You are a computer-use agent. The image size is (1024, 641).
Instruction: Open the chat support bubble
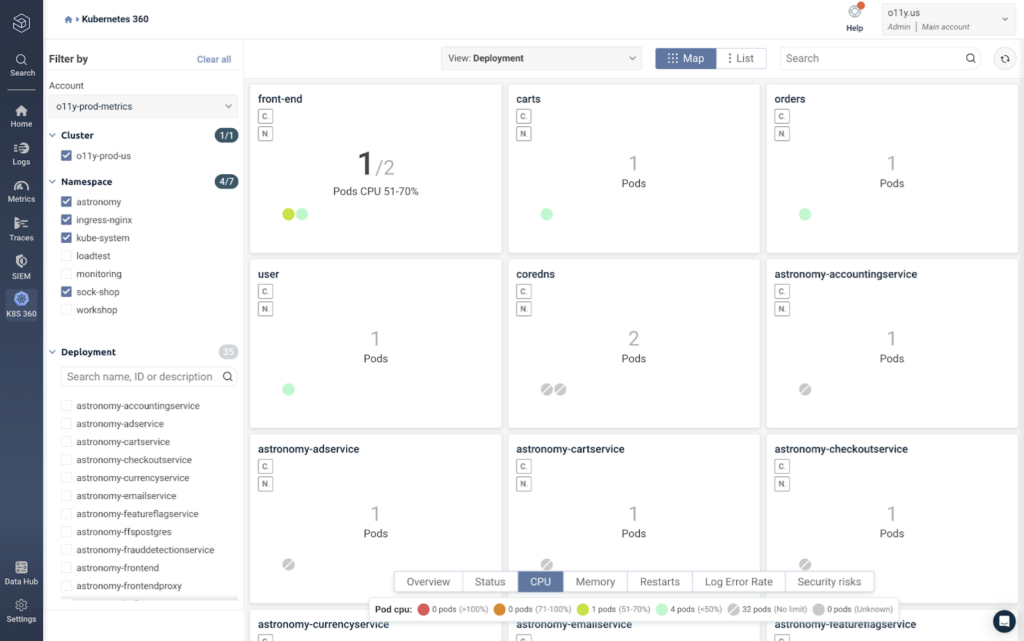[1004, 621]
